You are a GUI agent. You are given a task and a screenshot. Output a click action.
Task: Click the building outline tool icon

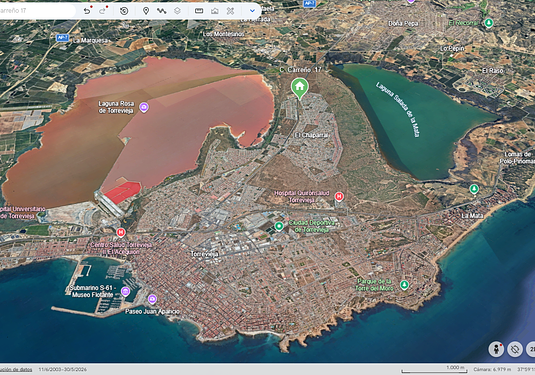point(215,11)
